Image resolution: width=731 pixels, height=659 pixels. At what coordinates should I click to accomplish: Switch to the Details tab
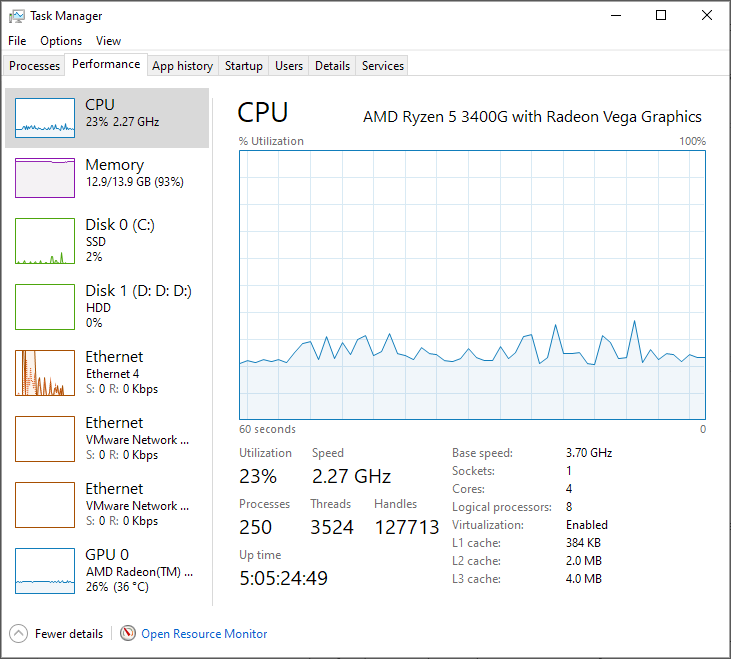point(332,66)
